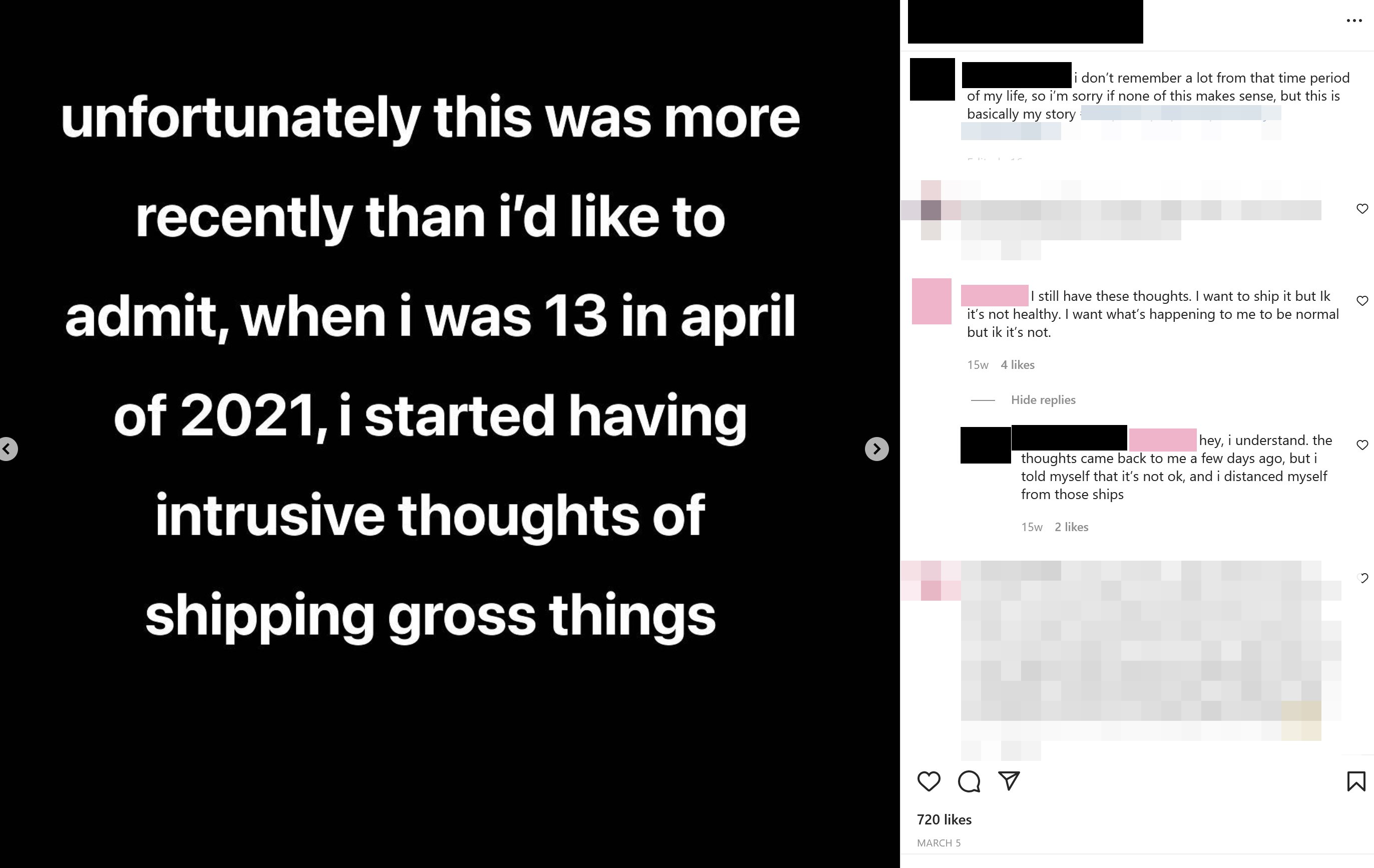Open the pink commenter profile avatar
1374x868 pixels.
coord(931,301)
